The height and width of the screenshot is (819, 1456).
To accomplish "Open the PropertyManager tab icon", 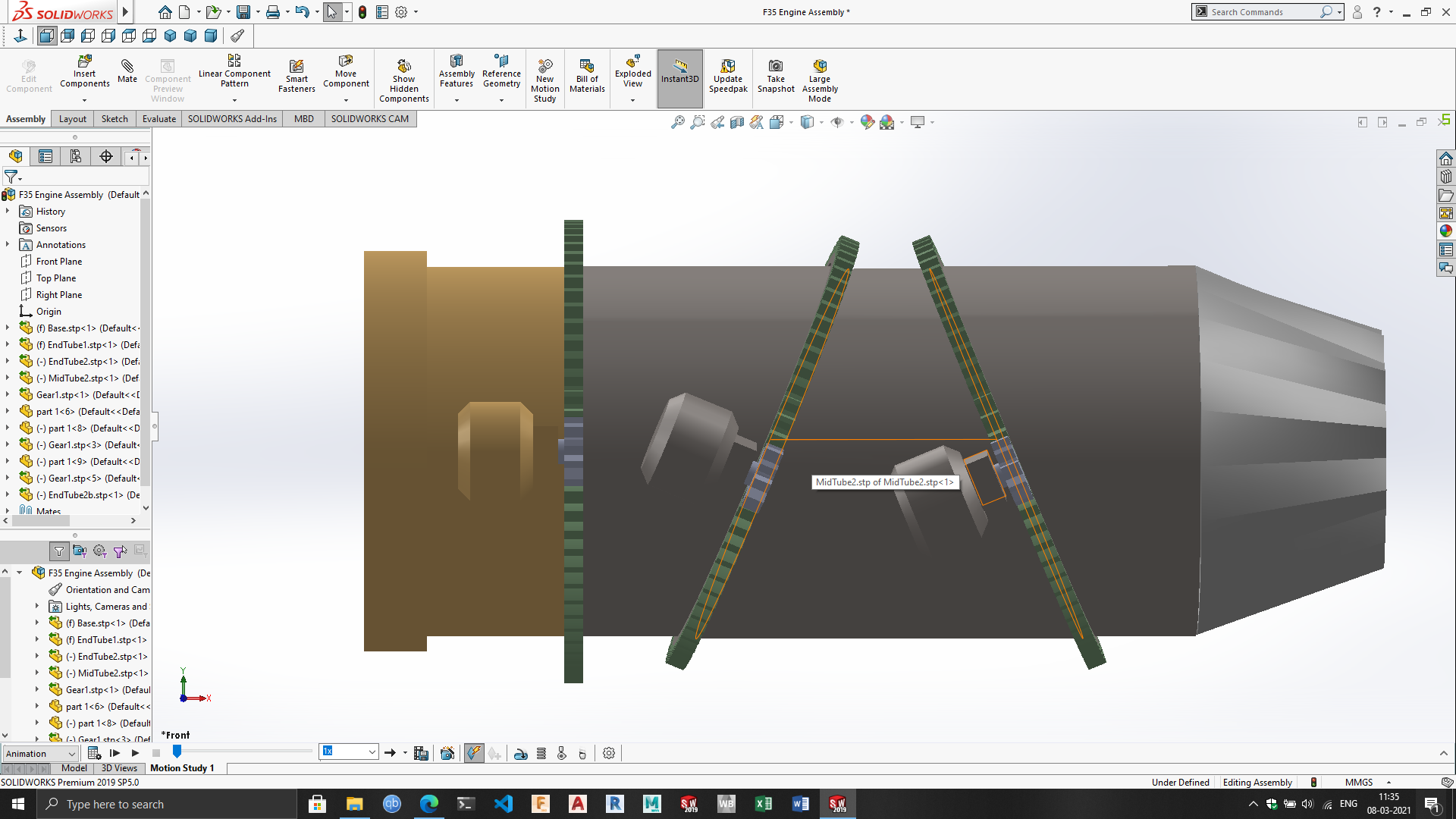I will coord(45,156).
